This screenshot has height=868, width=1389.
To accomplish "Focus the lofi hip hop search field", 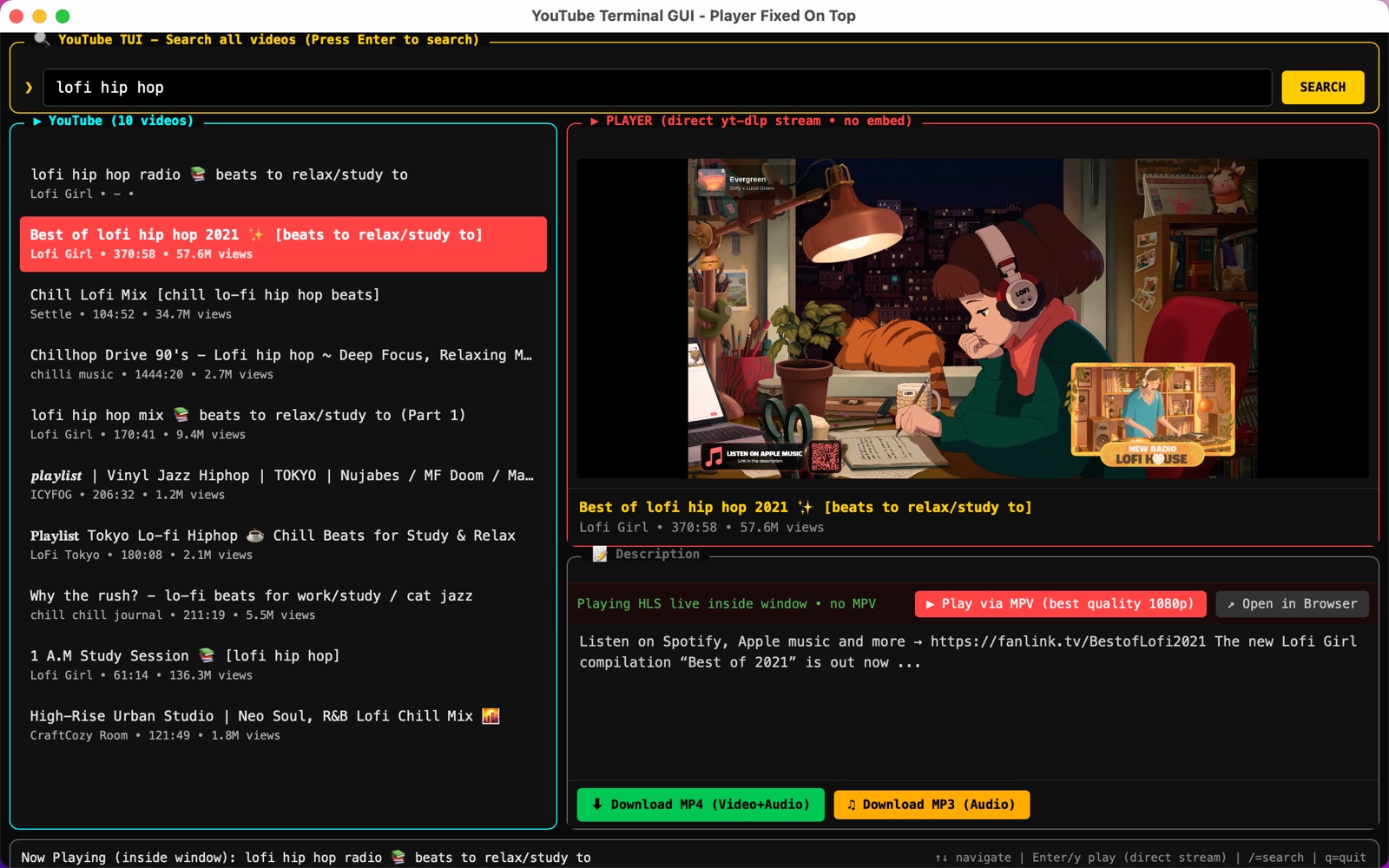I will (657, 87).
